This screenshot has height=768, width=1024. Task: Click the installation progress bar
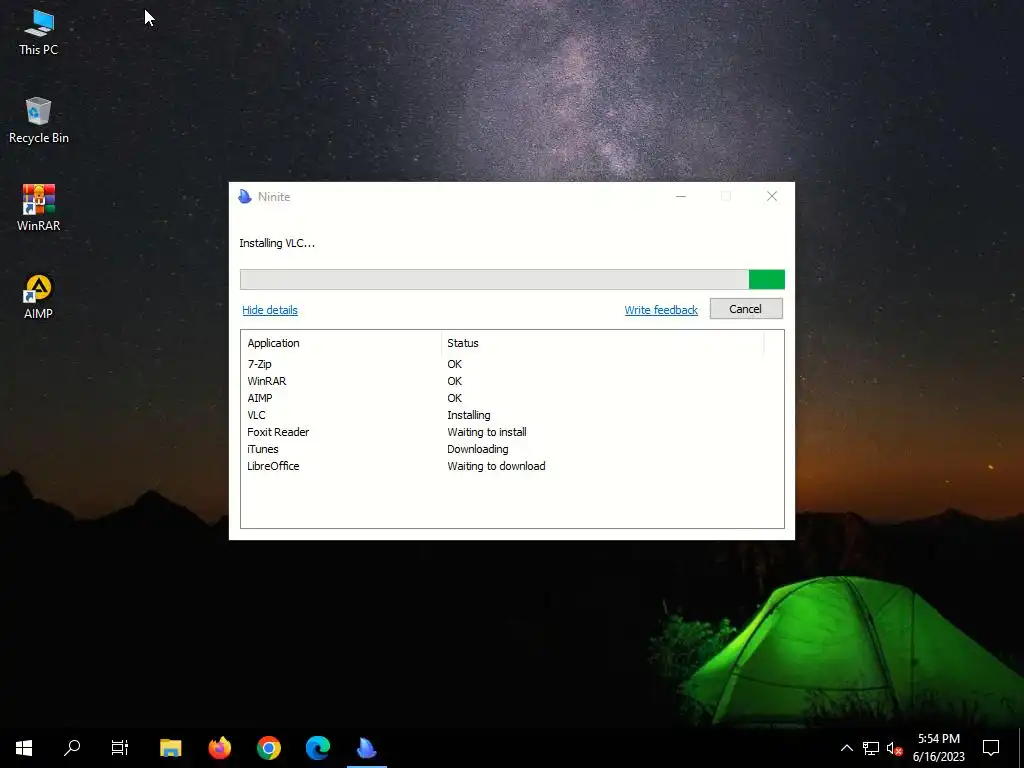[512, 280]
